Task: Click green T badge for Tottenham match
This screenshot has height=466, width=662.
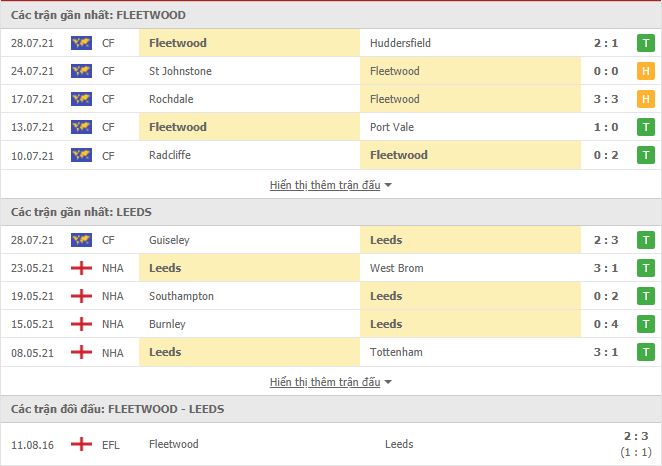Action: tap(646, 352)
